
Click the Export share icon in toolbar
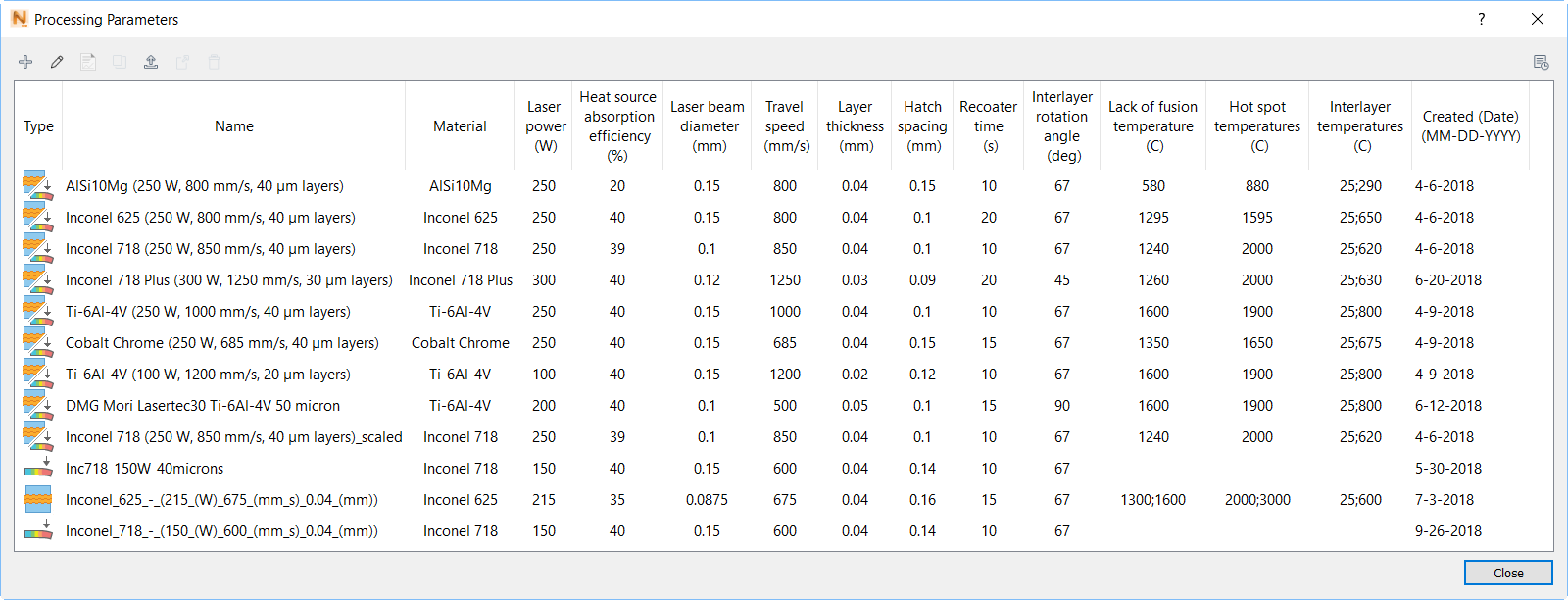click(x=182, y=62)
